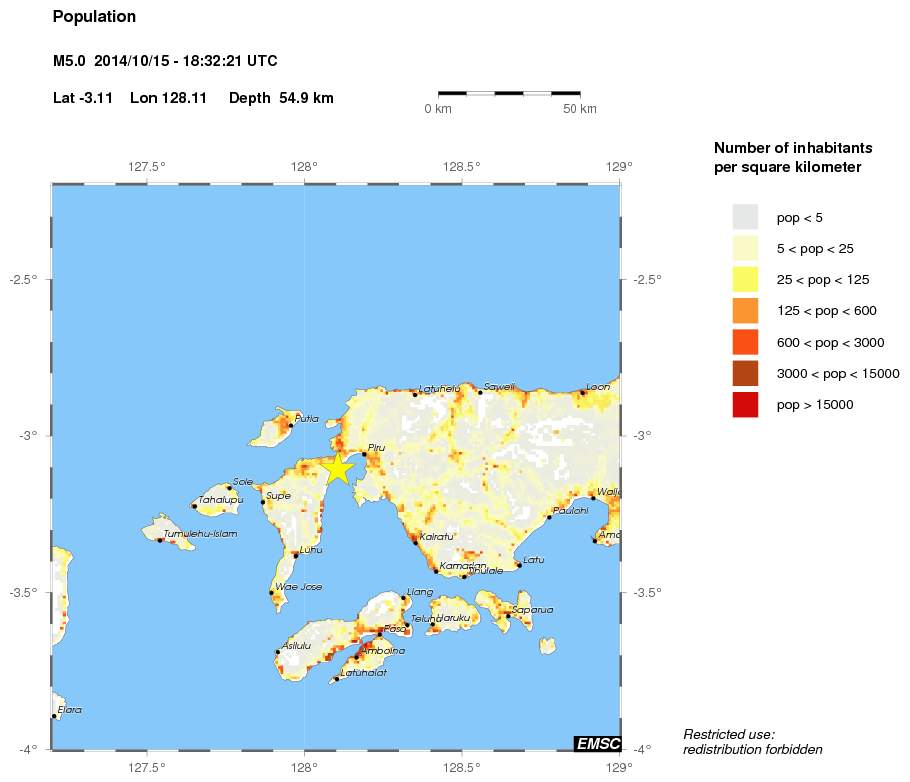
Task: Select the '125 < pop < 600' orange swatch
Action: tap(745, 311)
